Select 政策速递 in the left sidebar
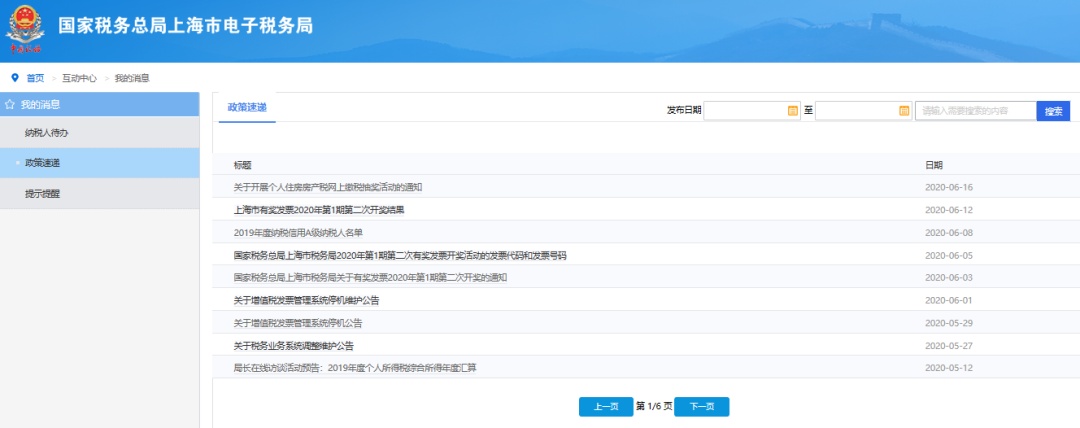This screenshot has width=1080, height=428. click(x=42, y=162)
